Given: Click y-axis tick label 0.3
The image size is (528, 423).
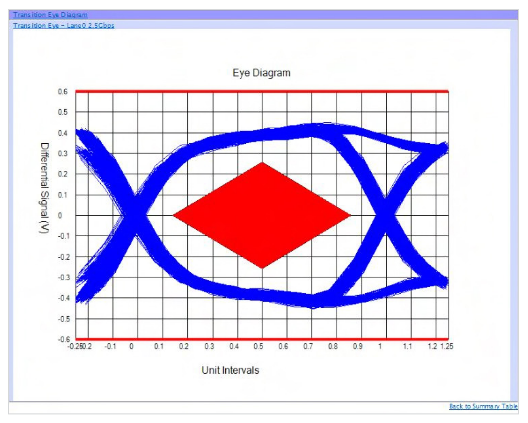Looking at the screenshot, I should [63, 154].
